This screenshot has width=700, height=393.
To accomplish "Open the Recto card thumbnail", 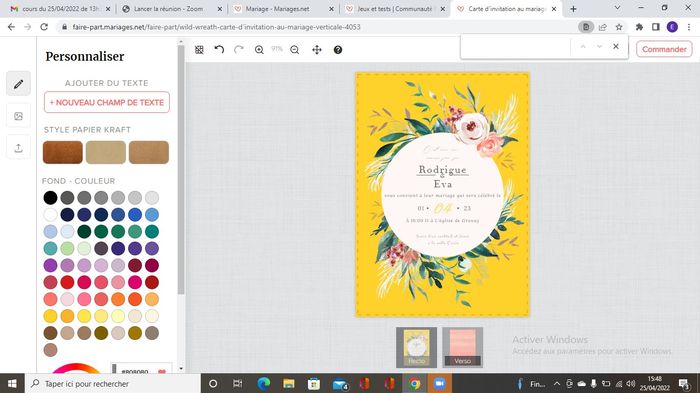I will (x=417, y=347).
